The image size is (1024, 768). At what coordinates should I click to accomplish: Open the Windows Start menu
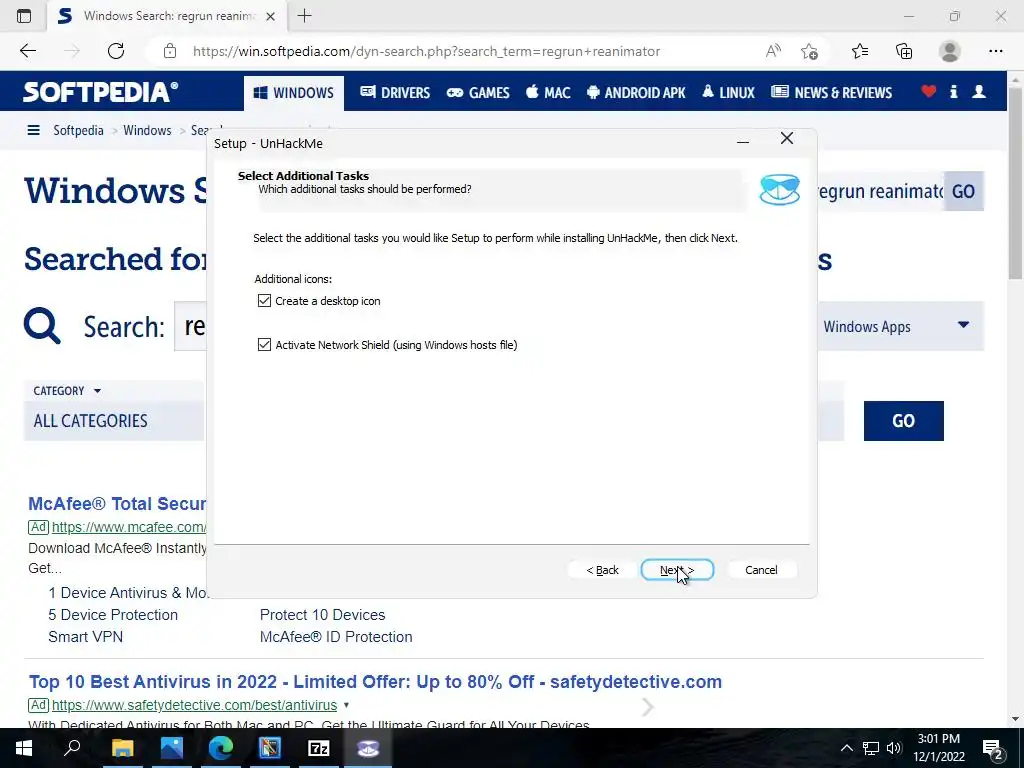point(24,748)
